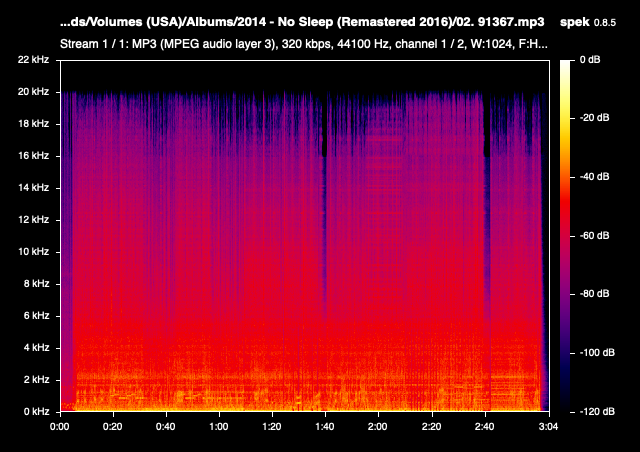640x452 pixels.
Task: Click the 3:04 end time label
Action: pyautogui.click(x=548, y=427)
